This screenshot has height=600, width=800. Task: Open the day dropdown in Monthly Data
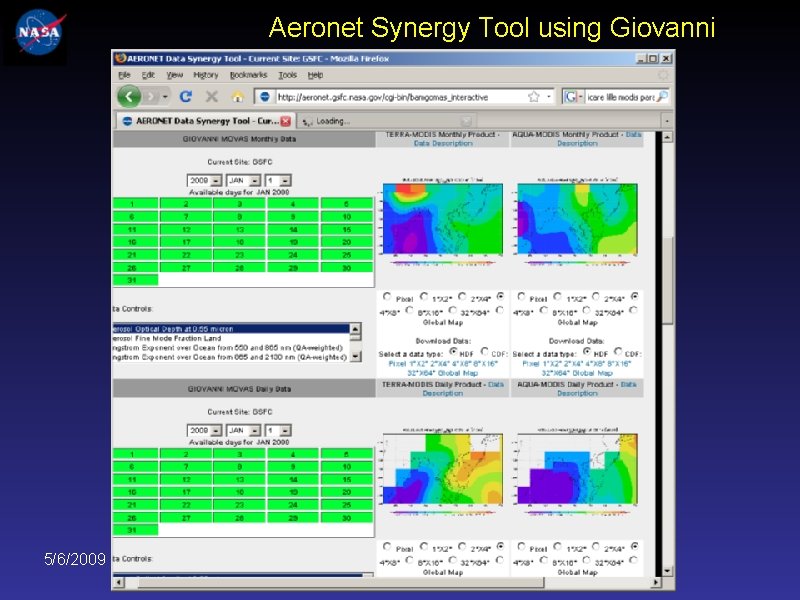tap(278, 180)
